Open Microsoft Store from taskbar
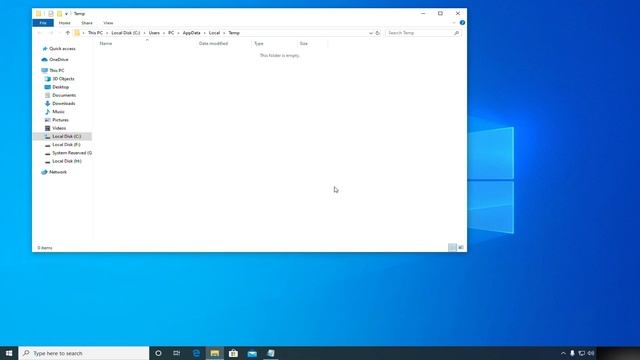The width and height of the screenshot is (640, 360). [233, 353]
